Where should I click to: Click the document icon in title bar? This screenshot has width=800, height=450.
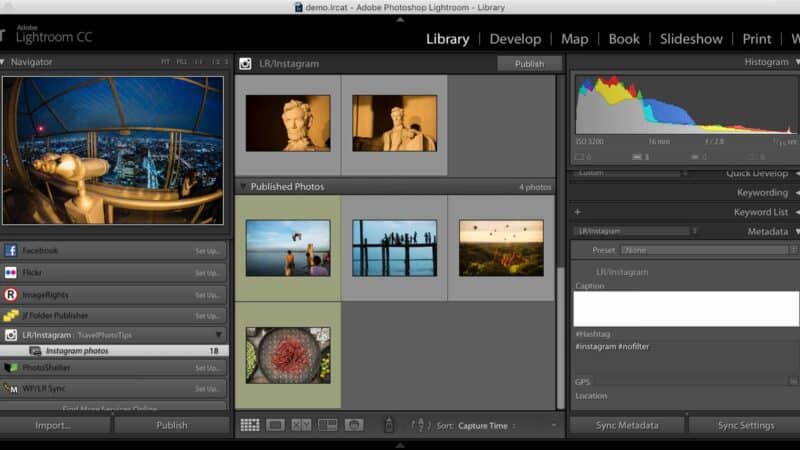click(298, 7)
